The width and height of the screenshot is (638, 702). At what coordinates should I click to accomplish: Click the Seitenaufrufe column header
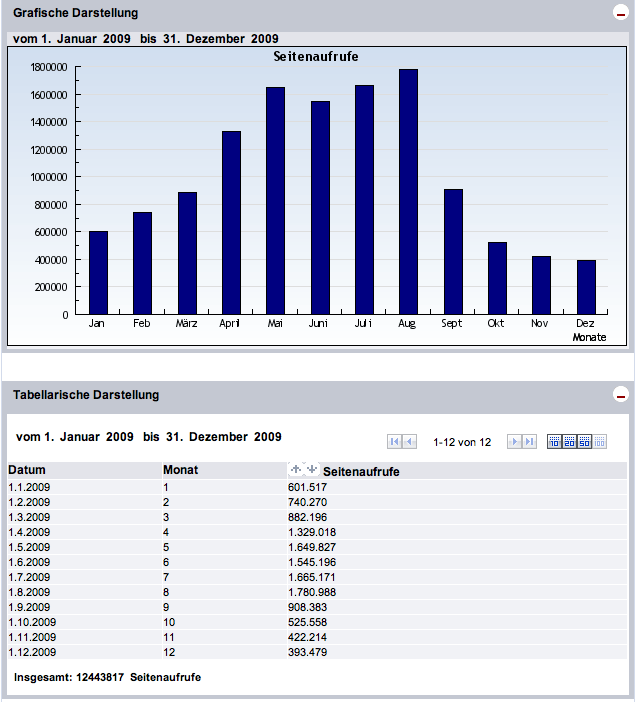362,471
